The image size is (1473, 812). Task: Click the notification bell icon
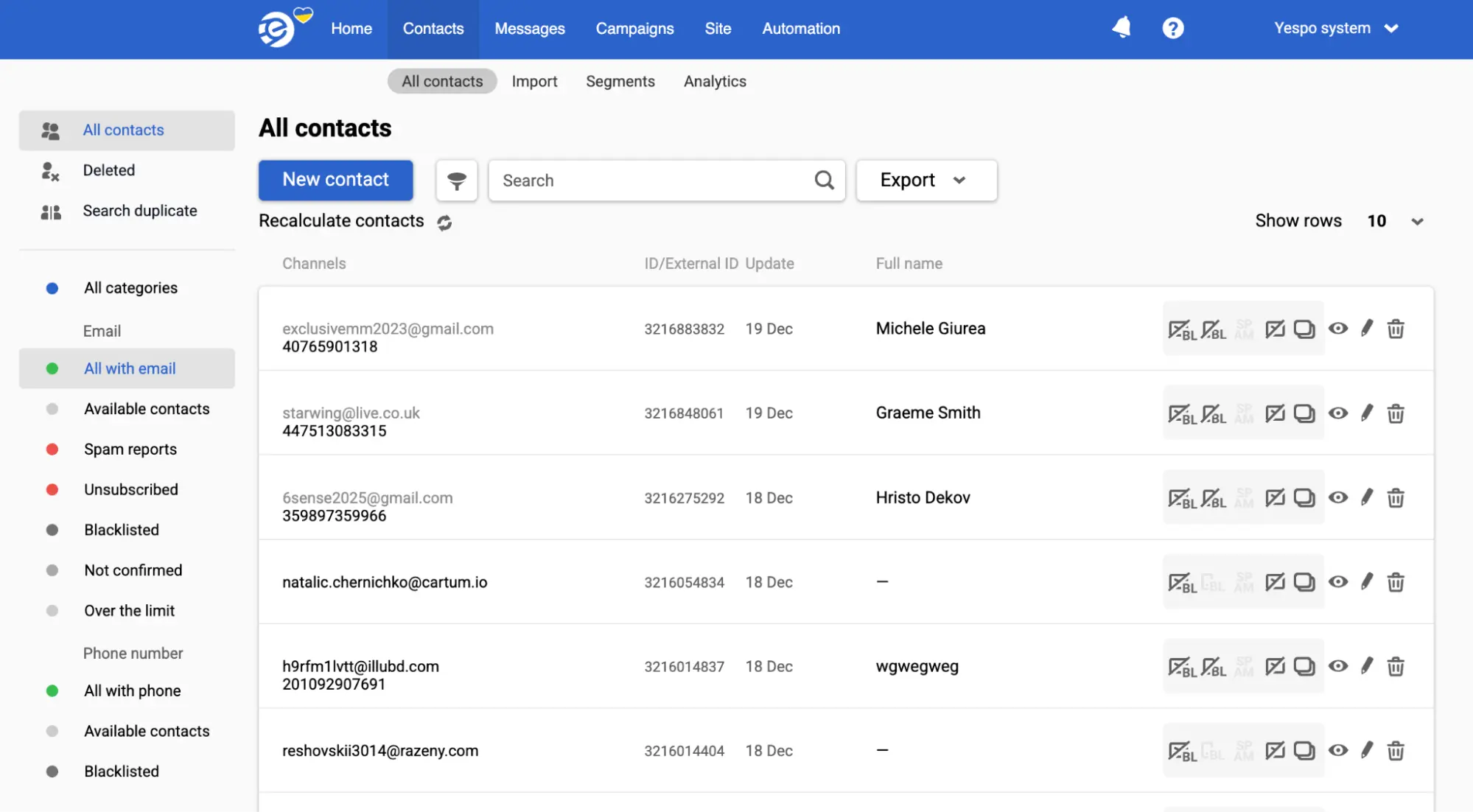(x=1122, y=27)
